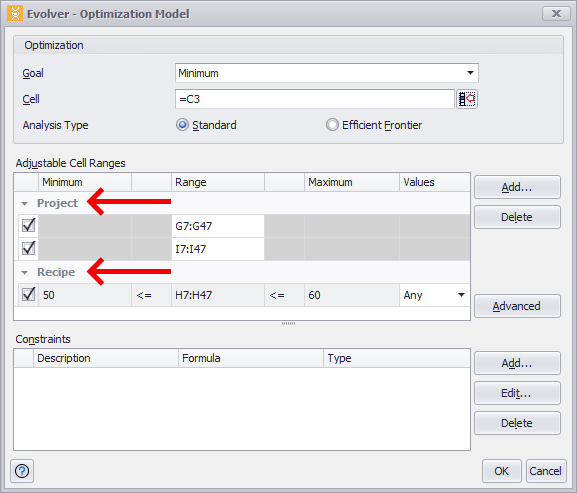Viewport: 577px width, 493px height.
Task: Open the help question mark icon
Action: (22, 471)
